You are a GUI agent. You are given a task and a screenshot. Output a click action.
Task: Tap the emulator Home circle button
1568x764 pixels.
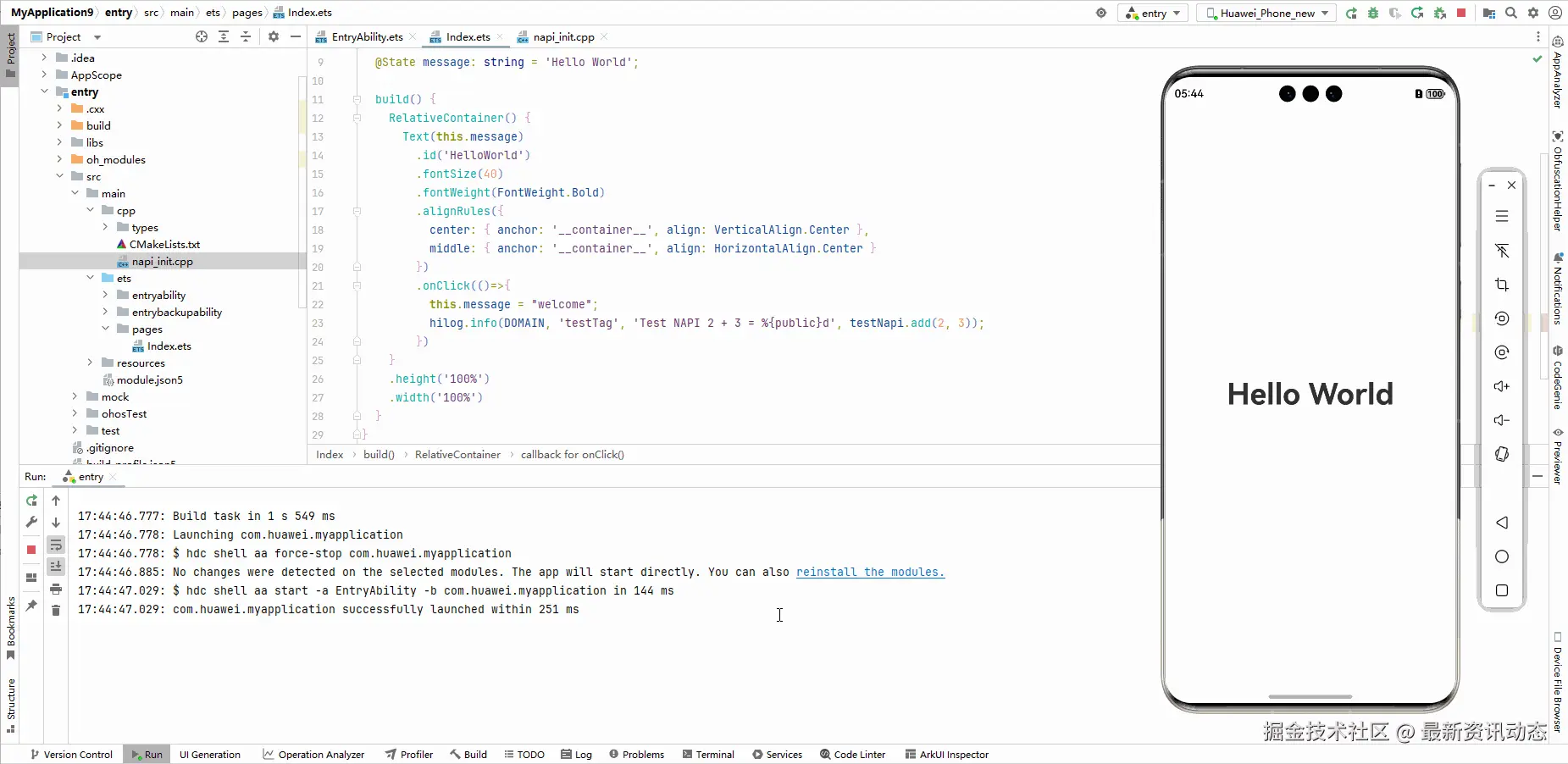click(1502, 556)
